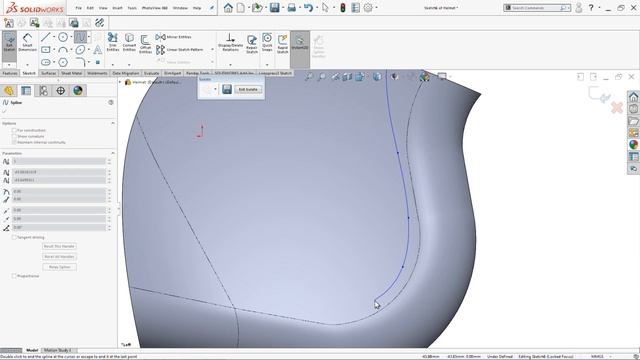Click Linear Sketch Pattern command
The width and height of the screenshot is (640, 360).
180,50
